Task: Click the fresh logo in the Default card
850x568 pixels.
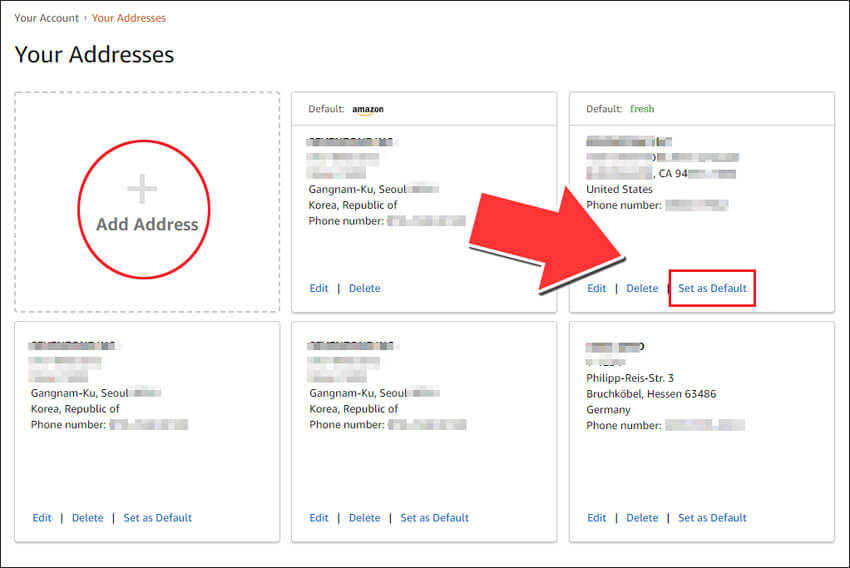Action: tap(642, 109)
